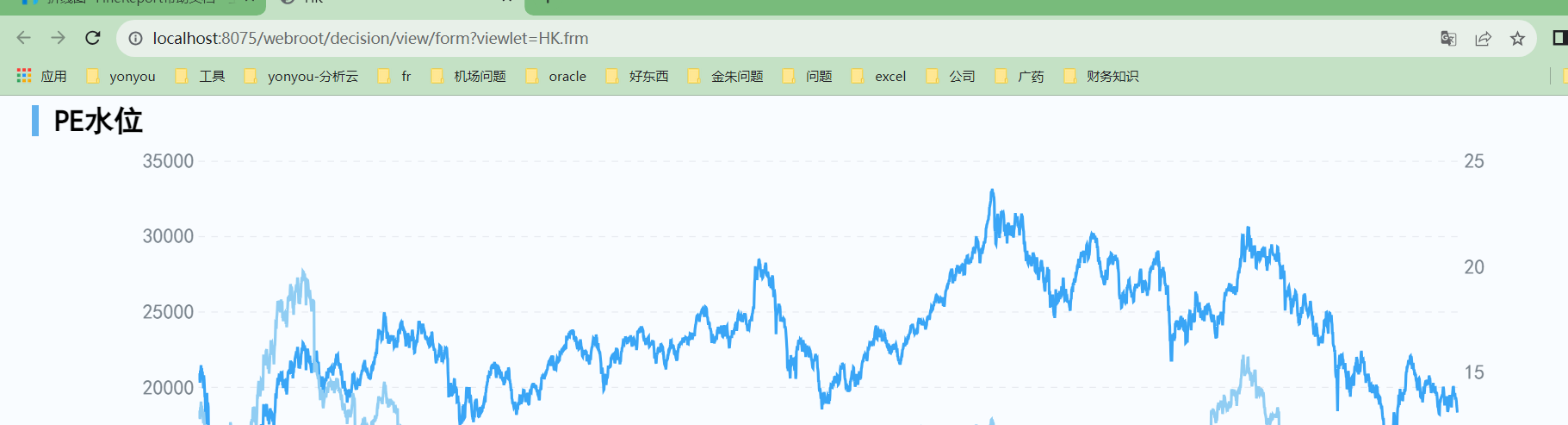Viewport: 1568px width, 425px height.
Task: Open the 金朱问题 bookmark folder
Action: tap(726, 76)
